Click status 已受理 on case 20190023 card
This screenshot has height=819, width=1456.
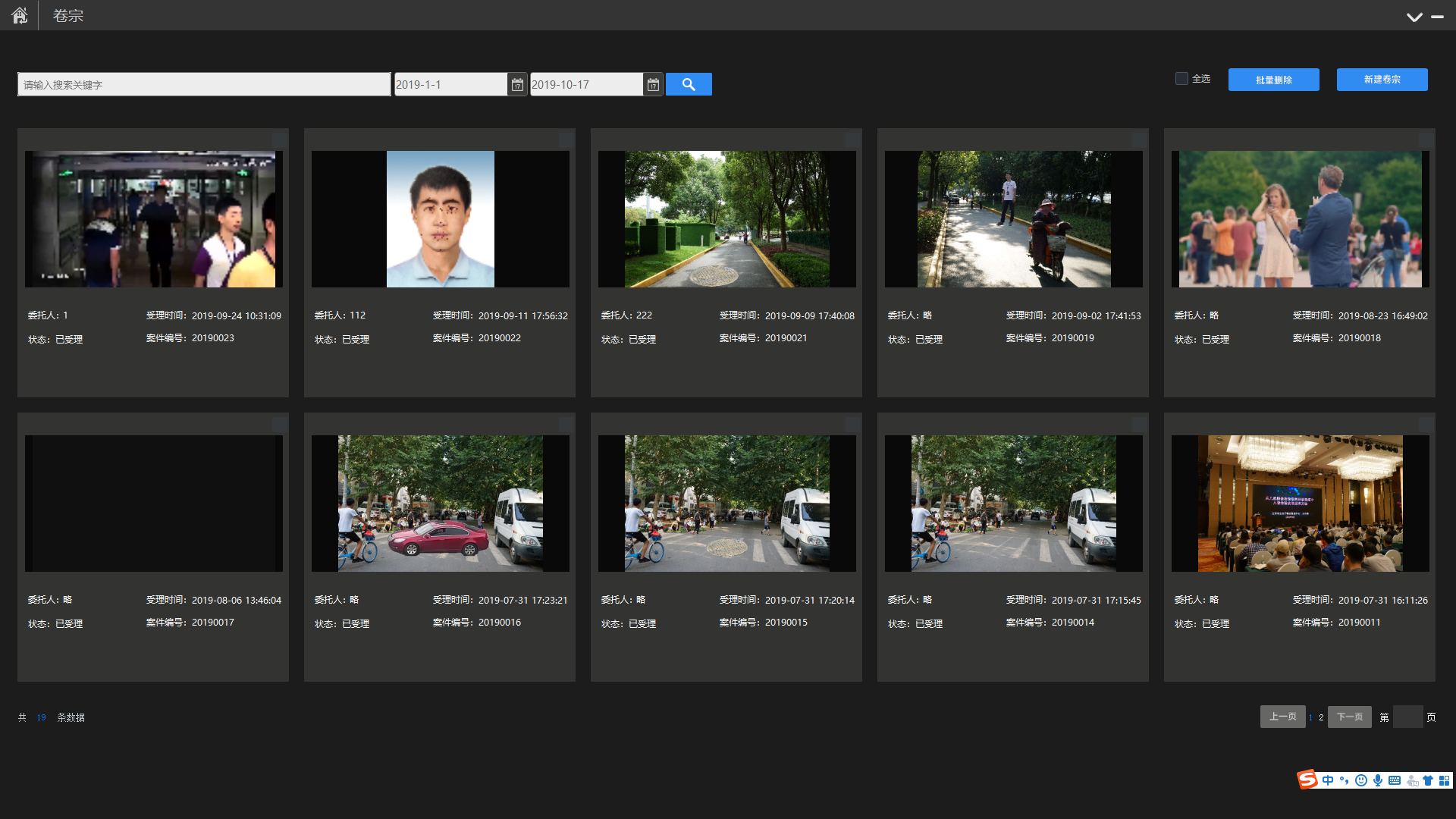coord(69,340)
